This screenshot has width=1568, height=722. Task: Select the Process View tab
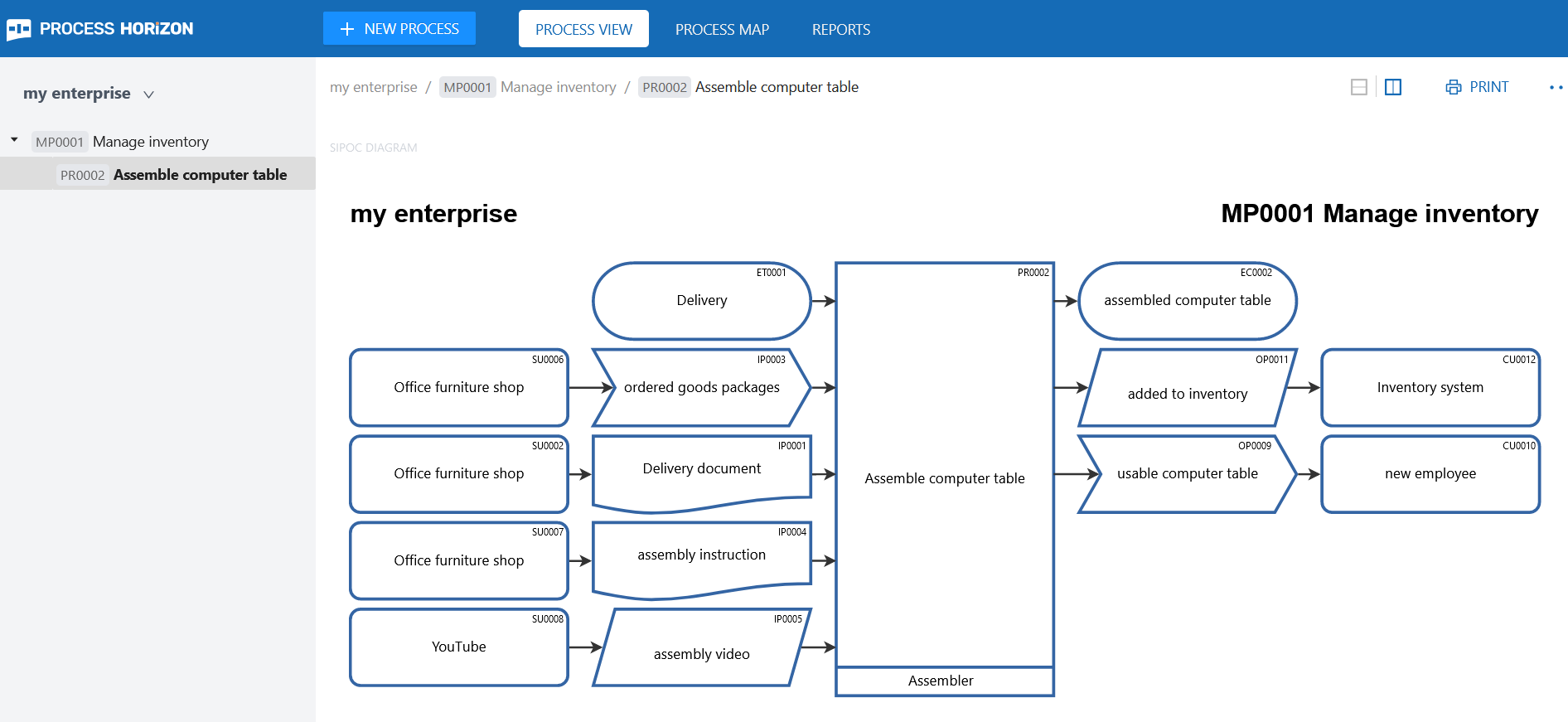click(x=583, y=29)
